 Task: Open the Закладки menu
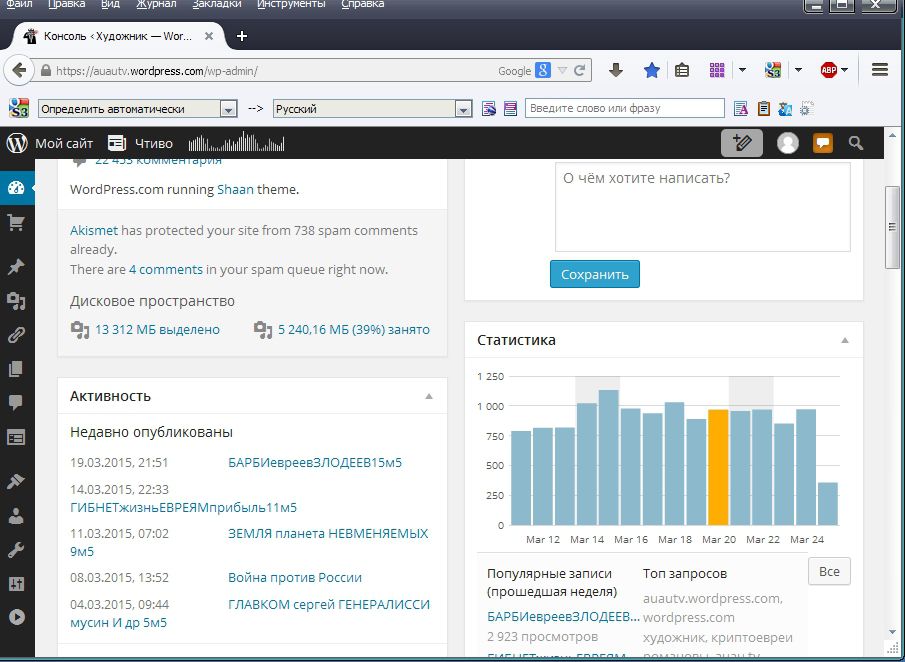click(217, 4)
